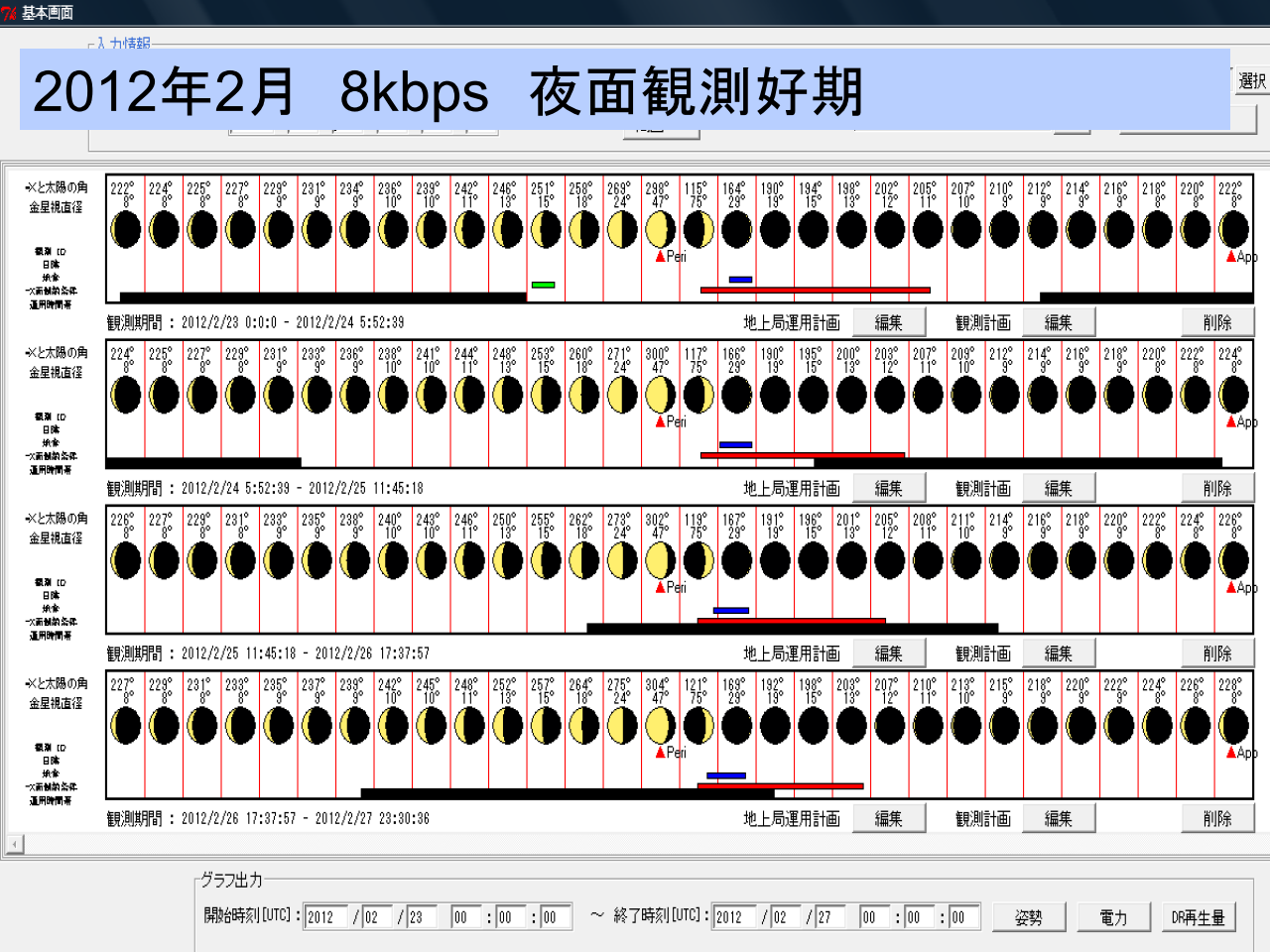Click moon phase icon under 271° in 2/24 row
Image resolution: width=1270 pixels, height=952 pixels.
pyautogui.click(x=621, y=396)
